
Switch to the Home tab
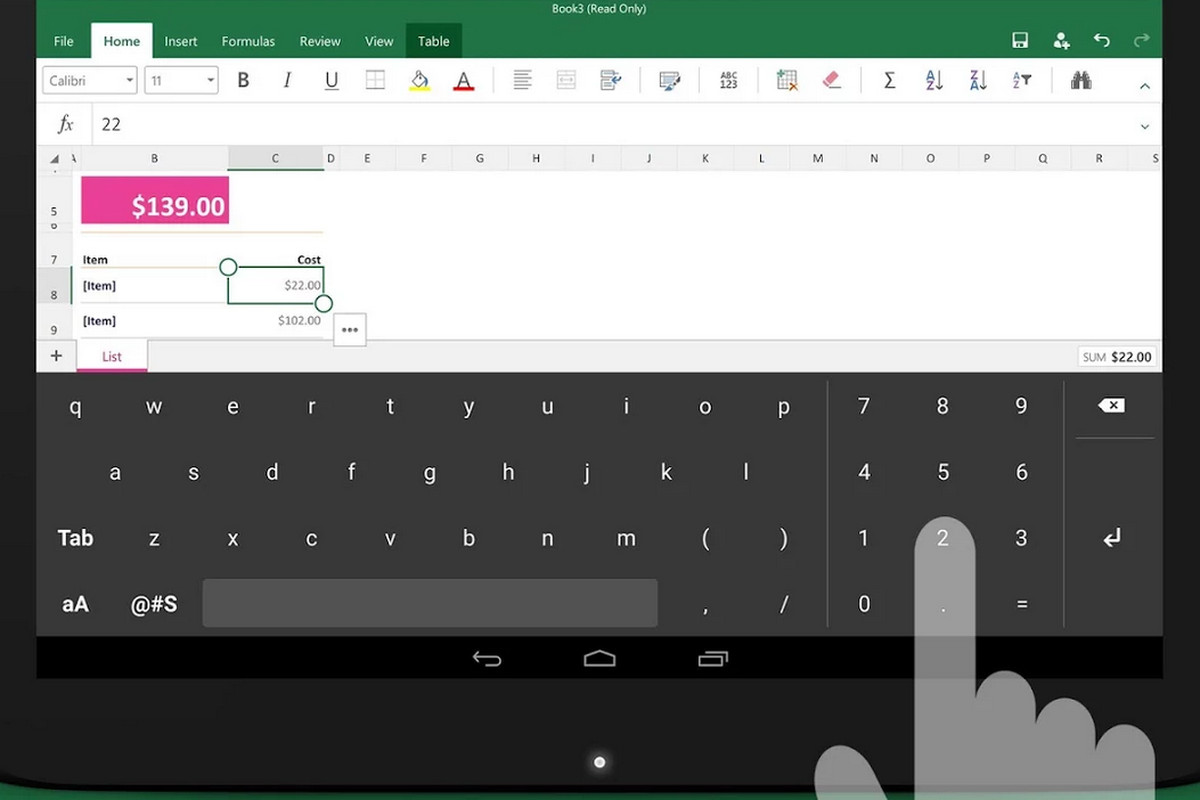pos(122,41)
